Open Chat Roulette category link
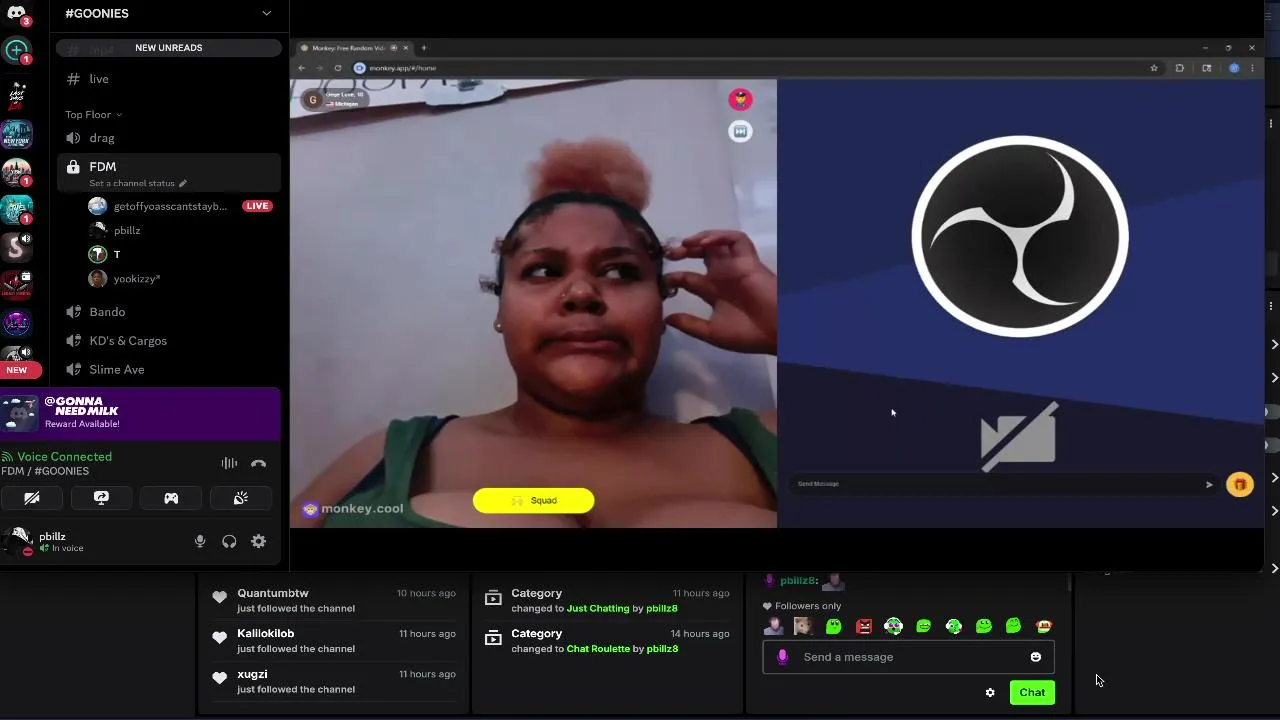This screenshot has height=720, width=1280. click(598, 649)
